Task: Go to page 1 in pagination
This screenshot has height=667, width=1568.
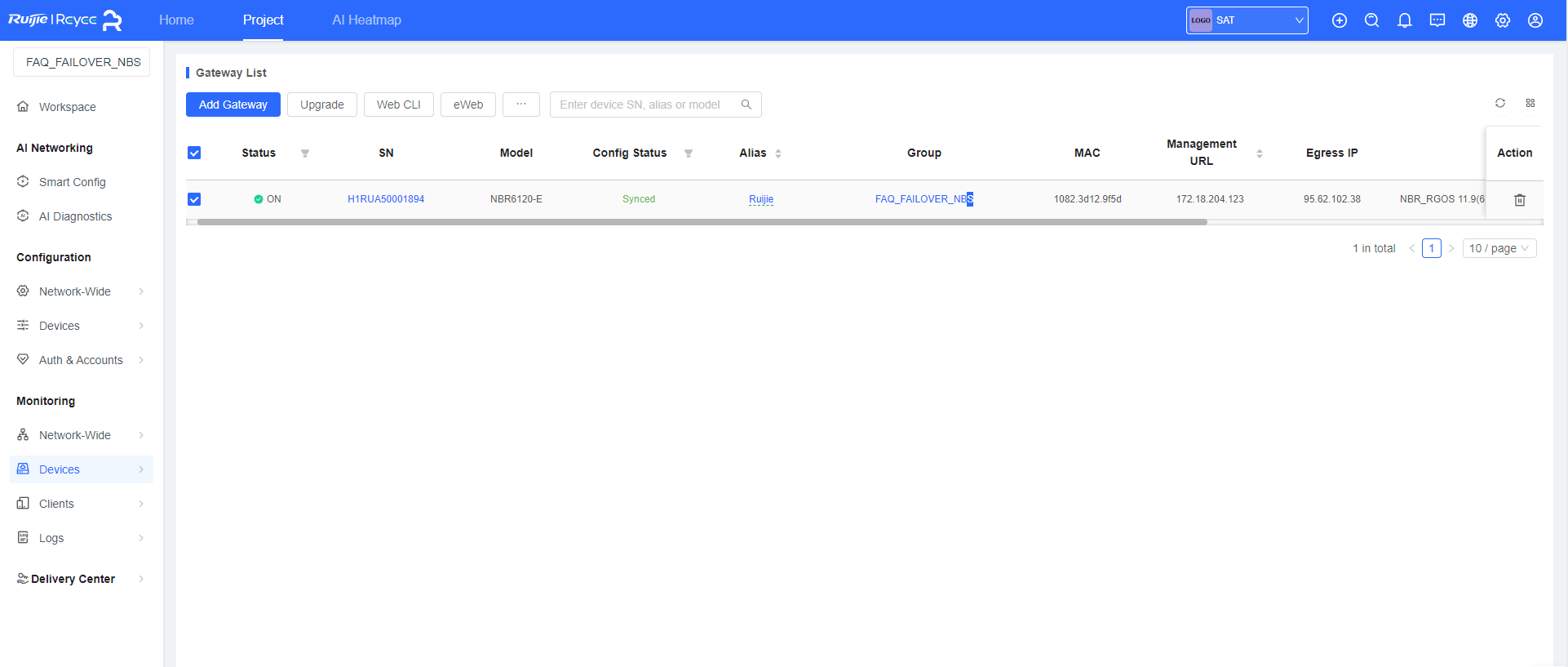Action: point(1432,248)
